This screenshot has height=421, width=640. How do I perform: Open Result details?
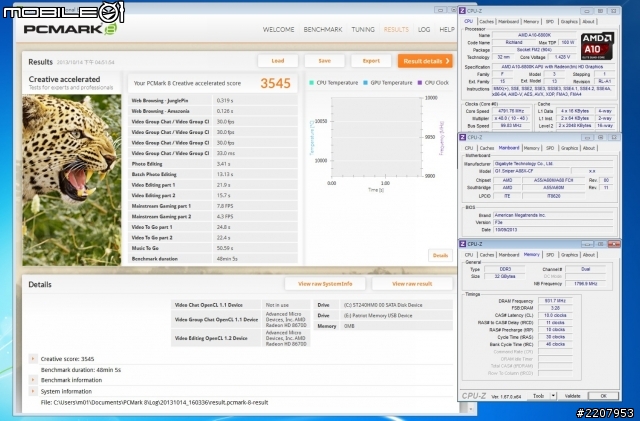tap(425, 61)
